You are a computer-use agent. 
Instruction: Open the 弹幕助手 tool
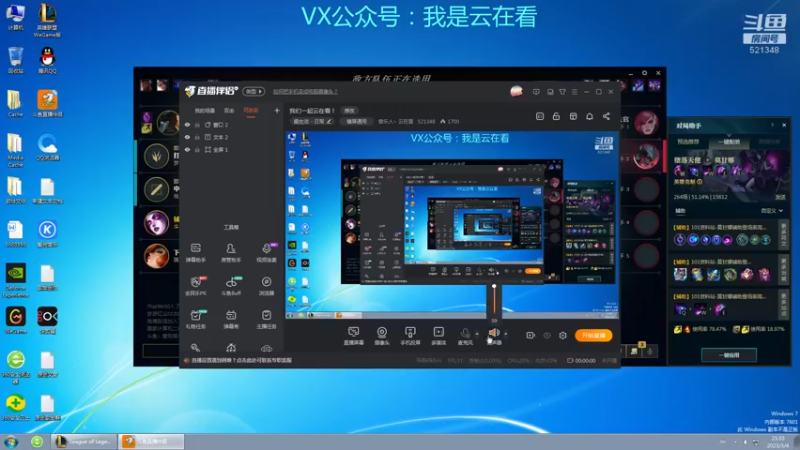[x=195, y=252]
